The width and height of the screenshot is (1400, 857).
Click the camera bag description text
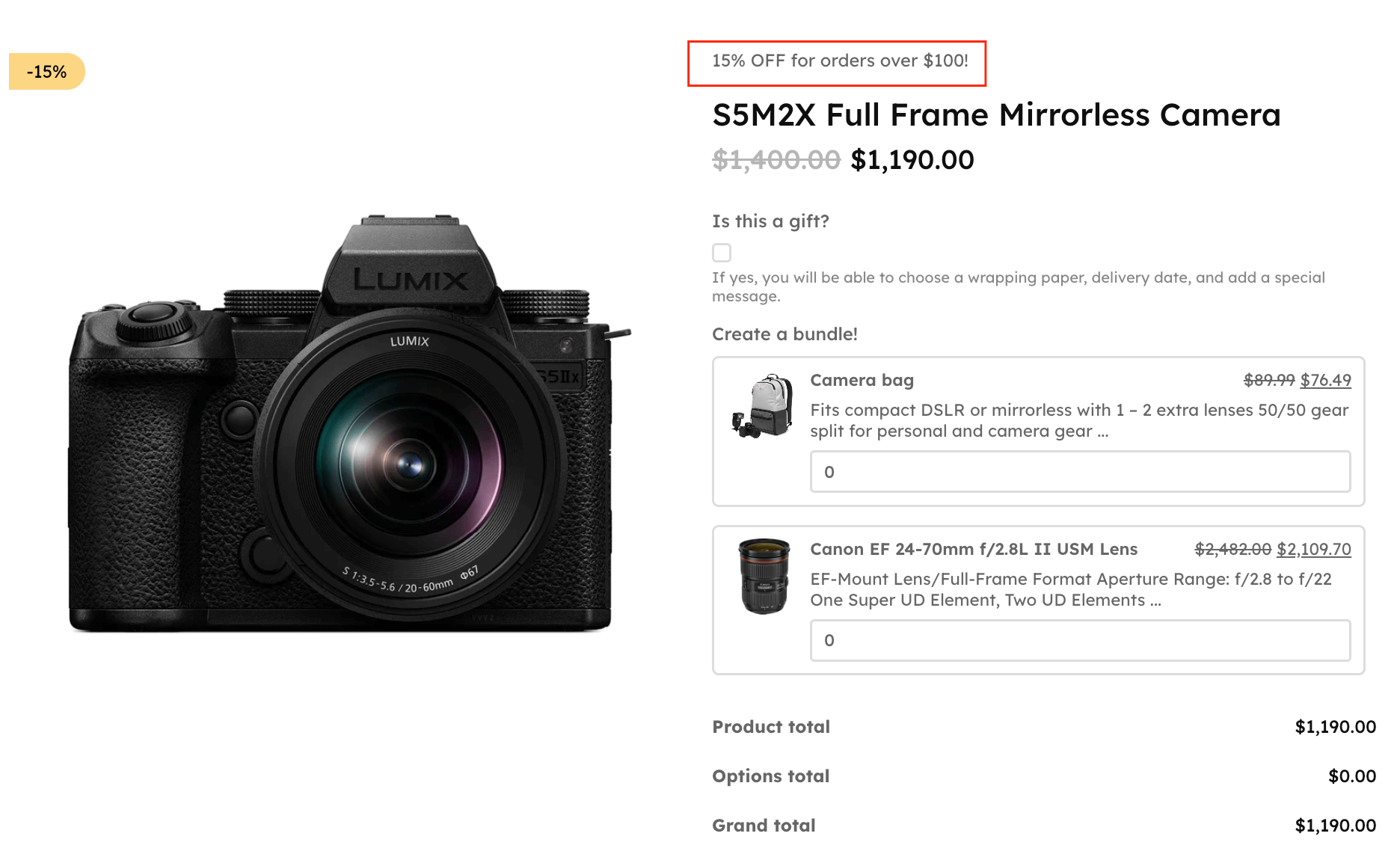click(1077, 420)
